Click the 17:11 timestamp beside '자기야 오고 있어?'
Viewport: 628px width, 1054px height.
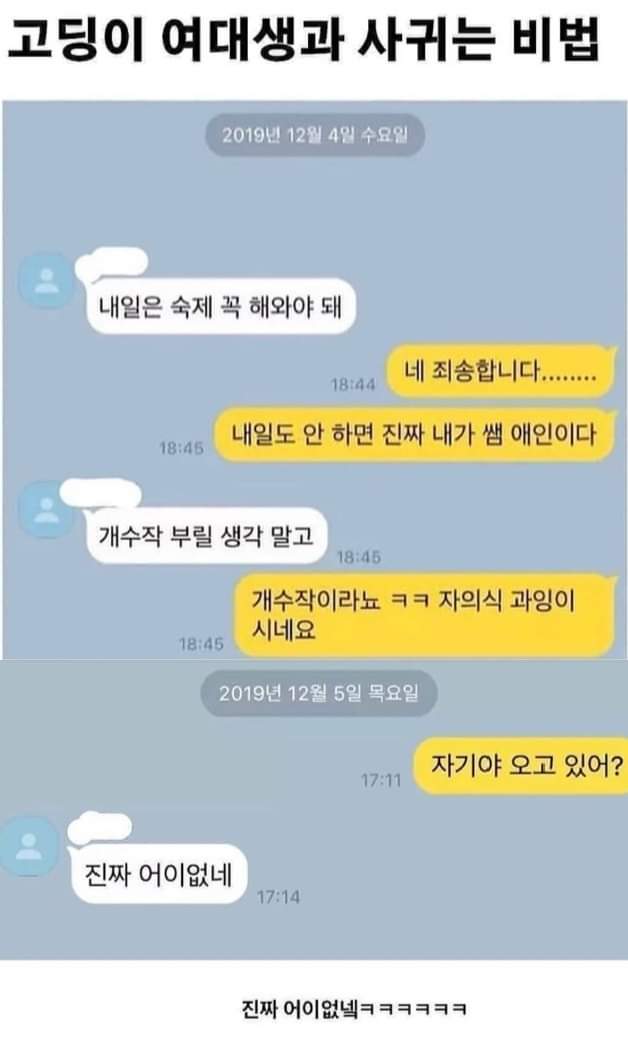tap(381, 780)
